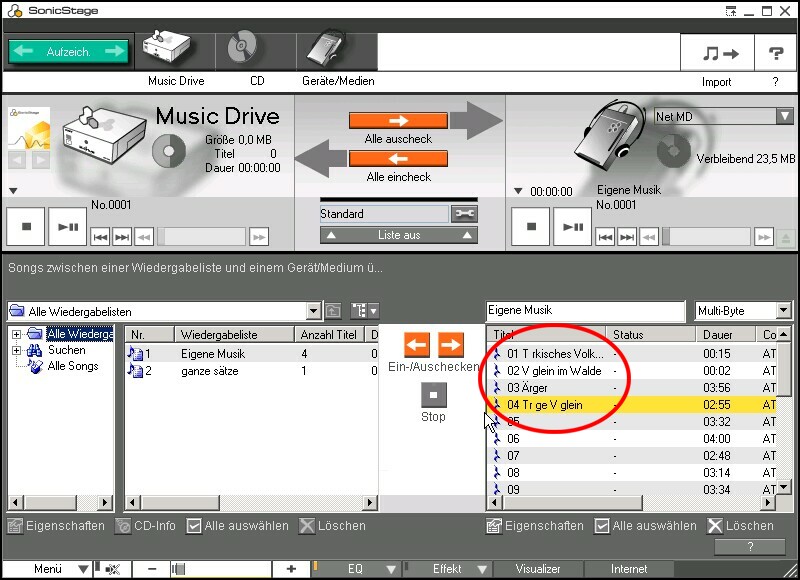This screenshot has width=800, height=580.
Task: Open right Eigenschaften properties
Action: (x=535, y=526)
